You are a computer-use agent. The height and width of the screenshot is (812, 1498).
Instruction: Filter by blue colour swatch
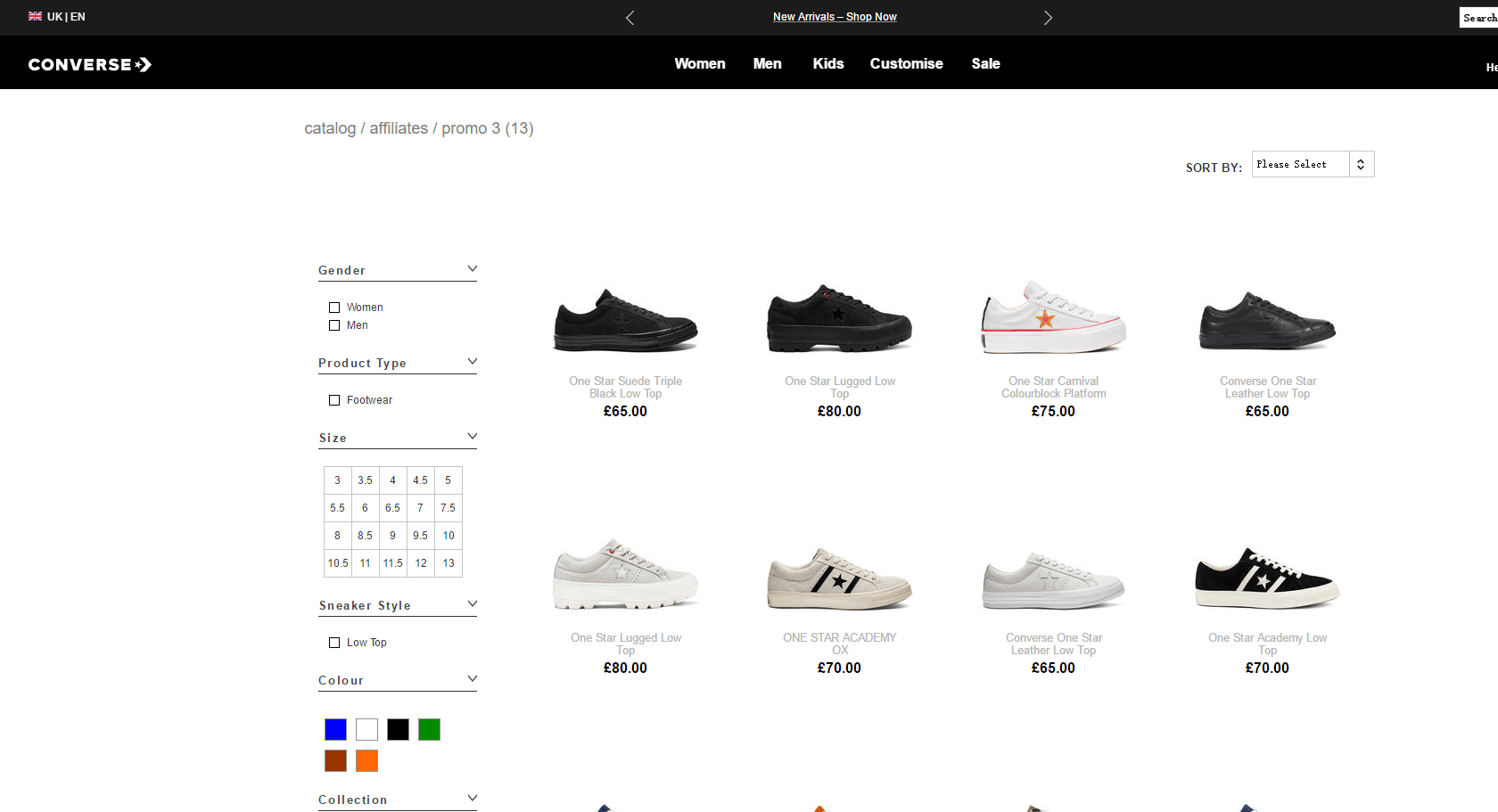(x=335, y=729)
